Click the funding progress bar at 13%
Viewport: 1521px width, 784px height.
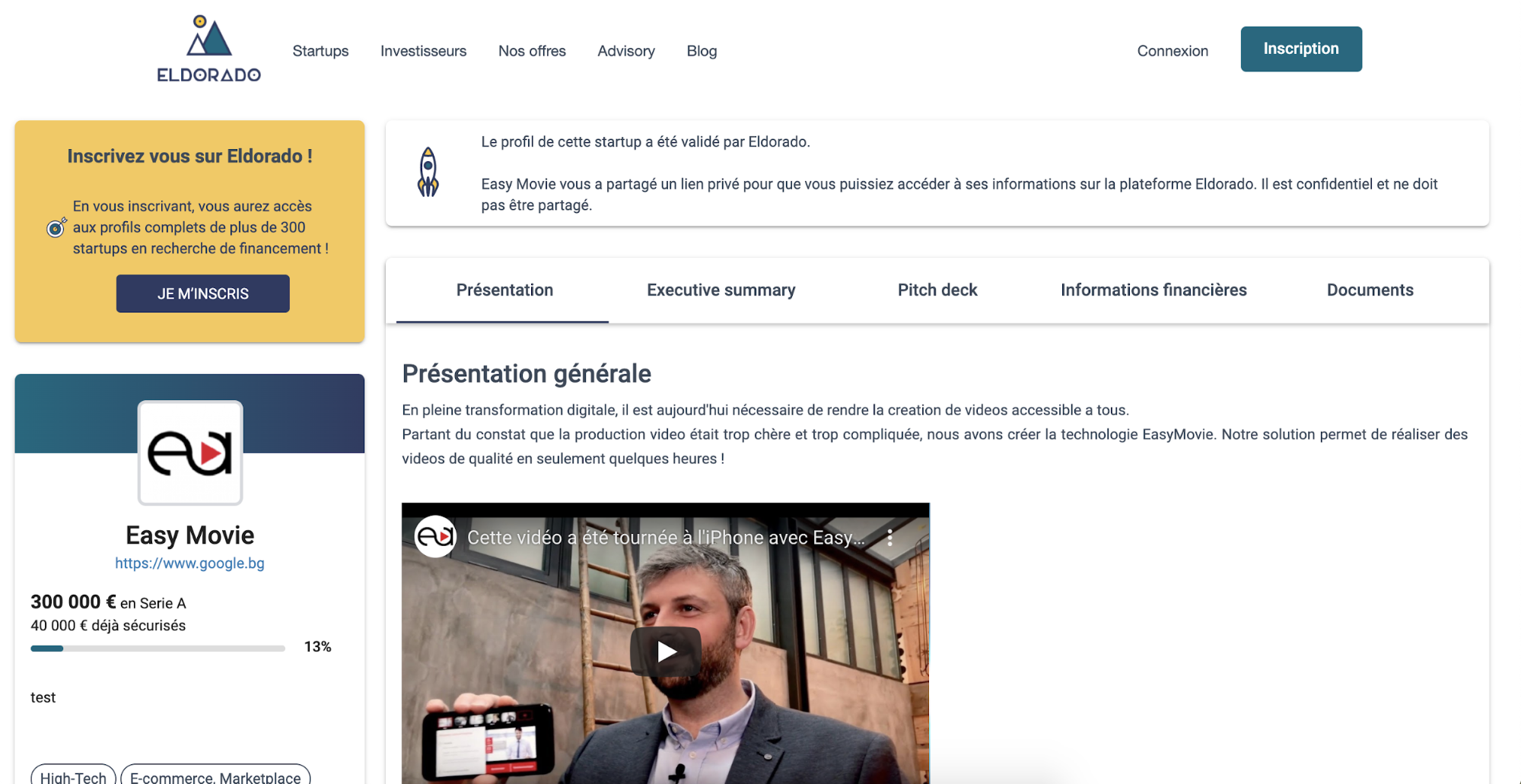158,649
